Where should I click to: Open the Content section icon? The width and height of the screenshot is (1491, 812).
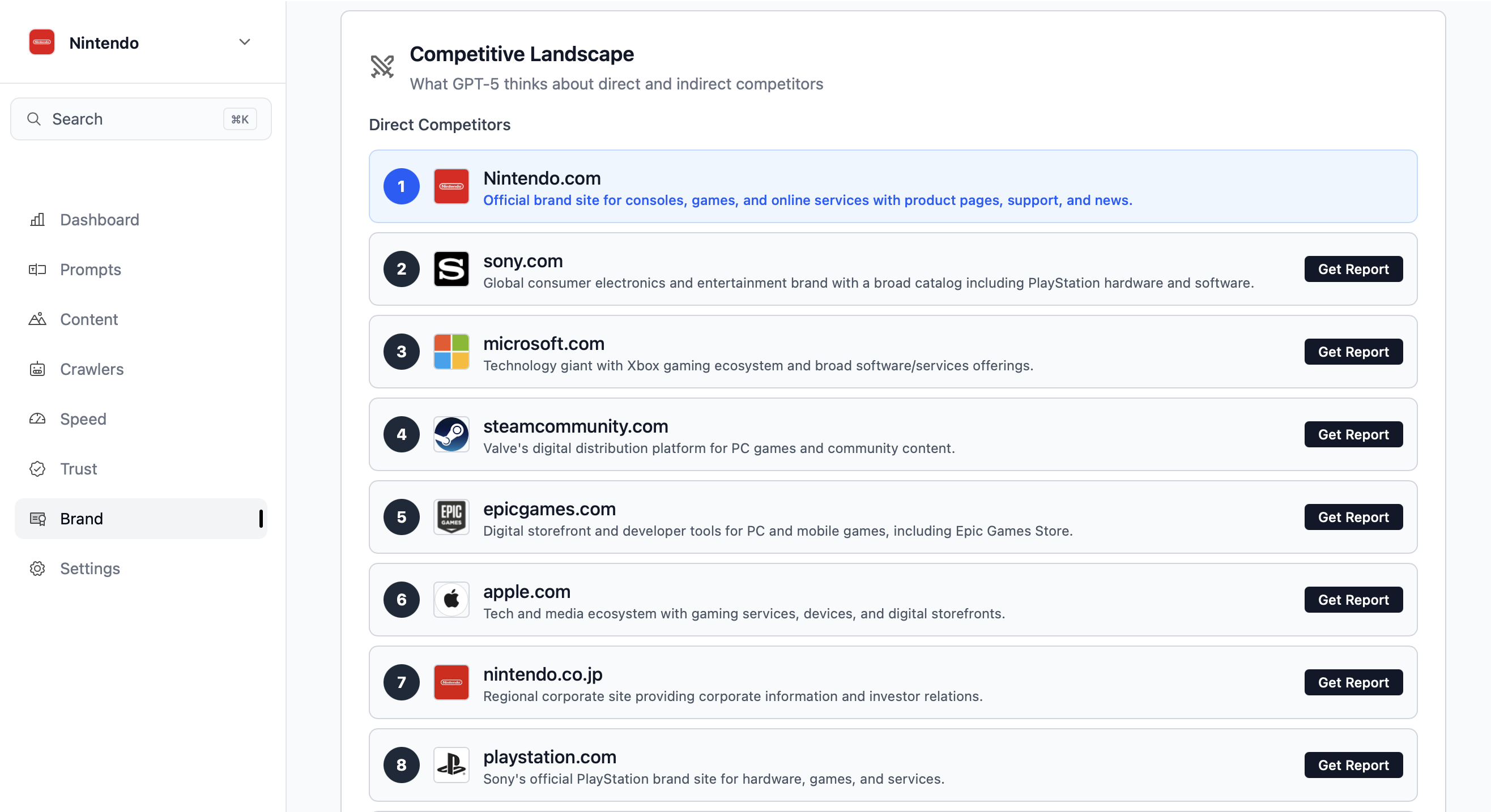coord(37,319)
